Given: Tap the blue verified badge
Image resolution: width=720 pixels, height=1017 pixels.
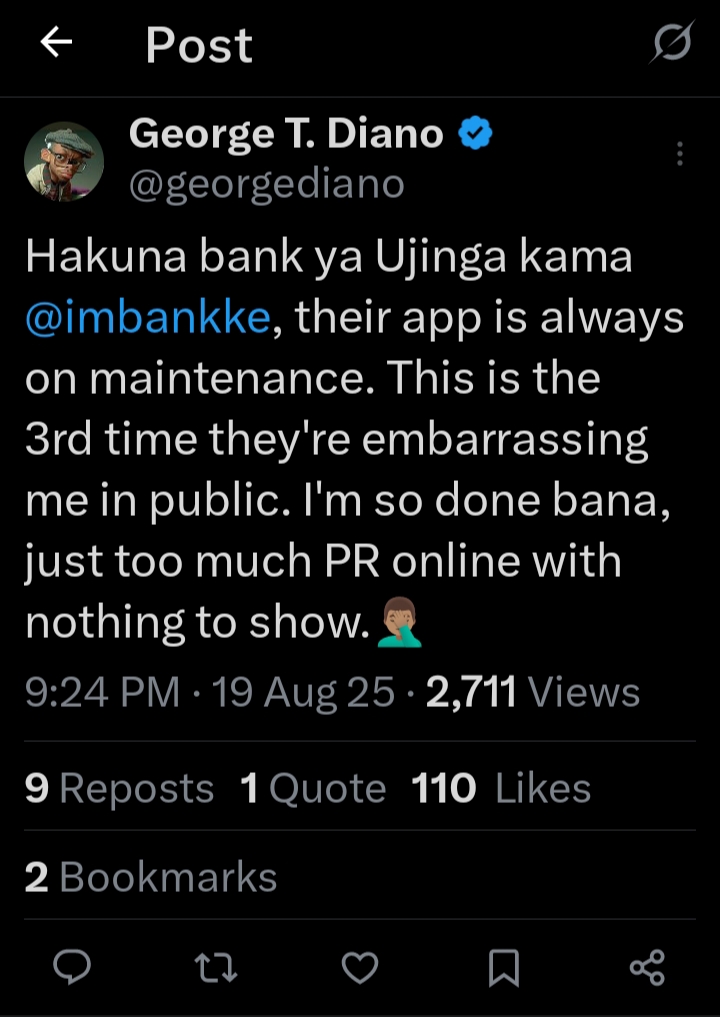Looking at the screenshot, I should coord(474,134).
